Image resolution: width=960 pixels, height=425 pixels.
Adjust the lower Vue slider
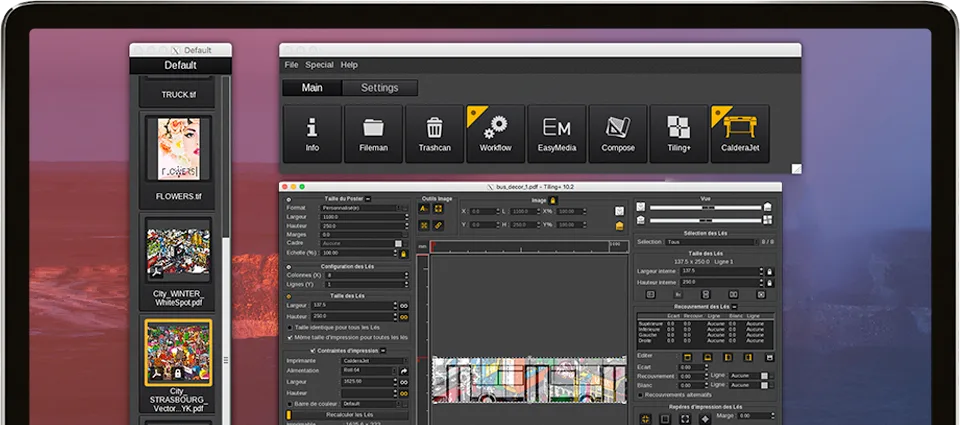coord(706,220)
